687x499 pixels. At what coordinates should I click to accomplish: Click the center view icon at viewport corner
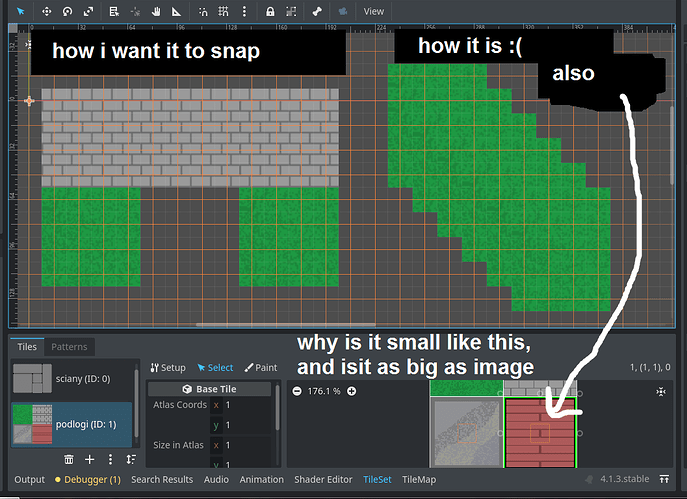tap(28, 45)
